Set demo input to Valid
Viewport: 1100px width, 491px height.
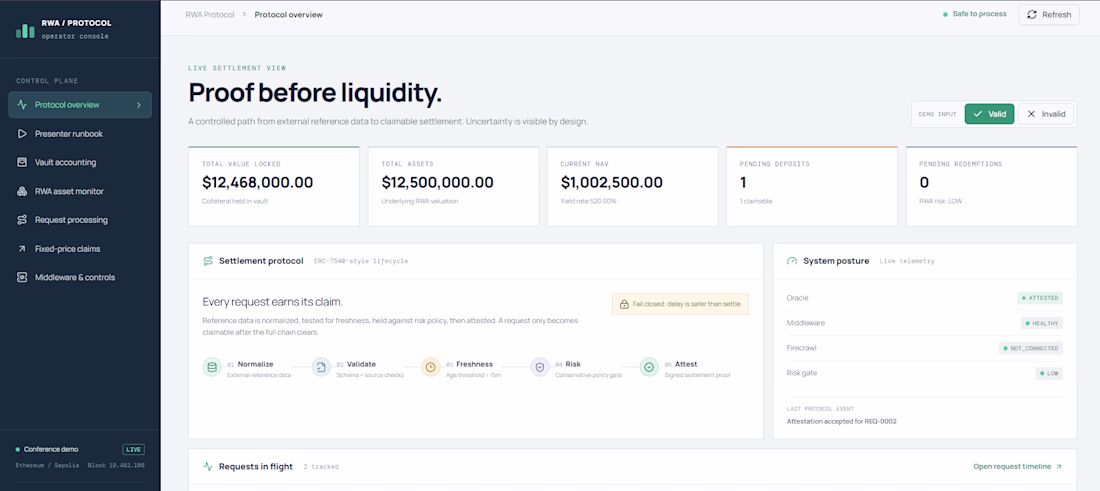[x=989, y=114]
